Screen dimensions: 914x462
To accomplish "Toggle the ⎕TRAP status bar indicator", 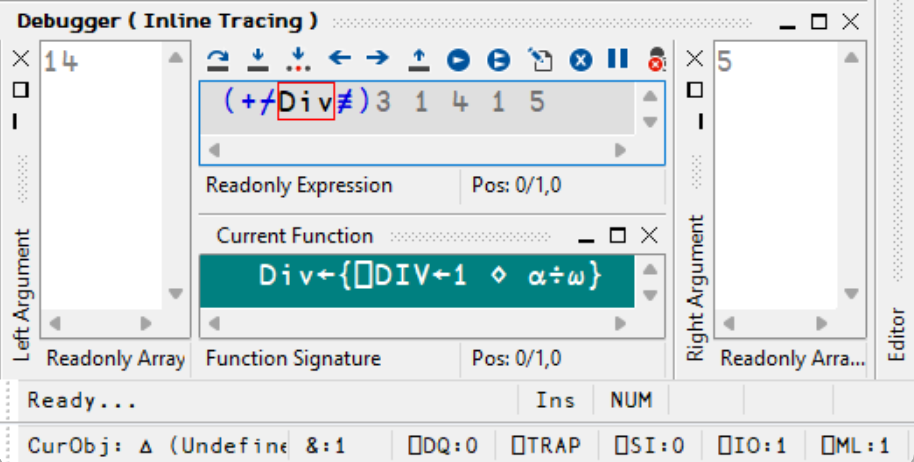I will [545, 445].
